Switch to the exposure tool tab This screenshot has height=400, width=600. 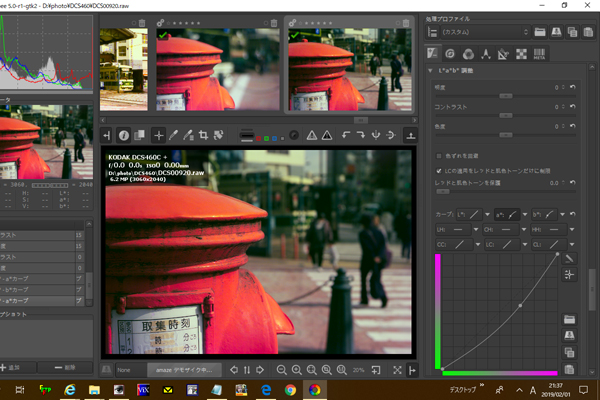coord(433,53)
